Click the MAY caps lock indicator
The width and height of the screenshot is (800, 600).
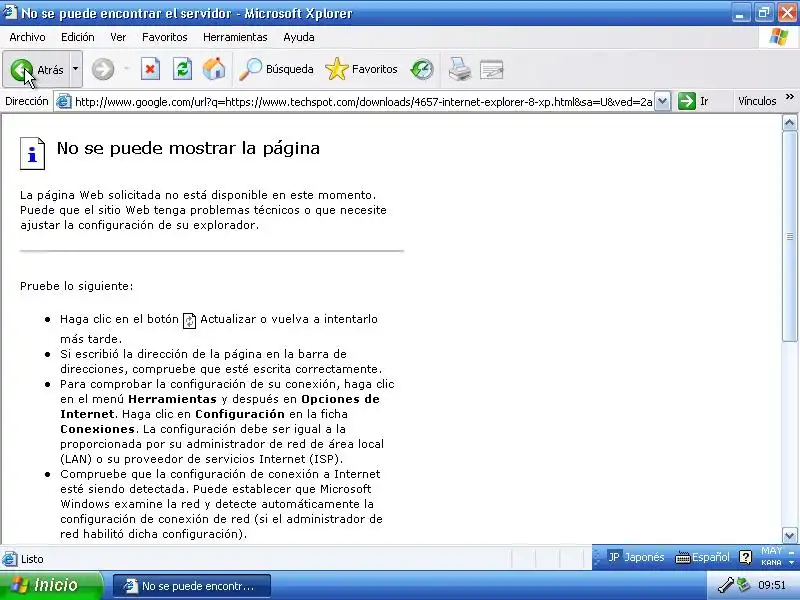click(771, 551)
